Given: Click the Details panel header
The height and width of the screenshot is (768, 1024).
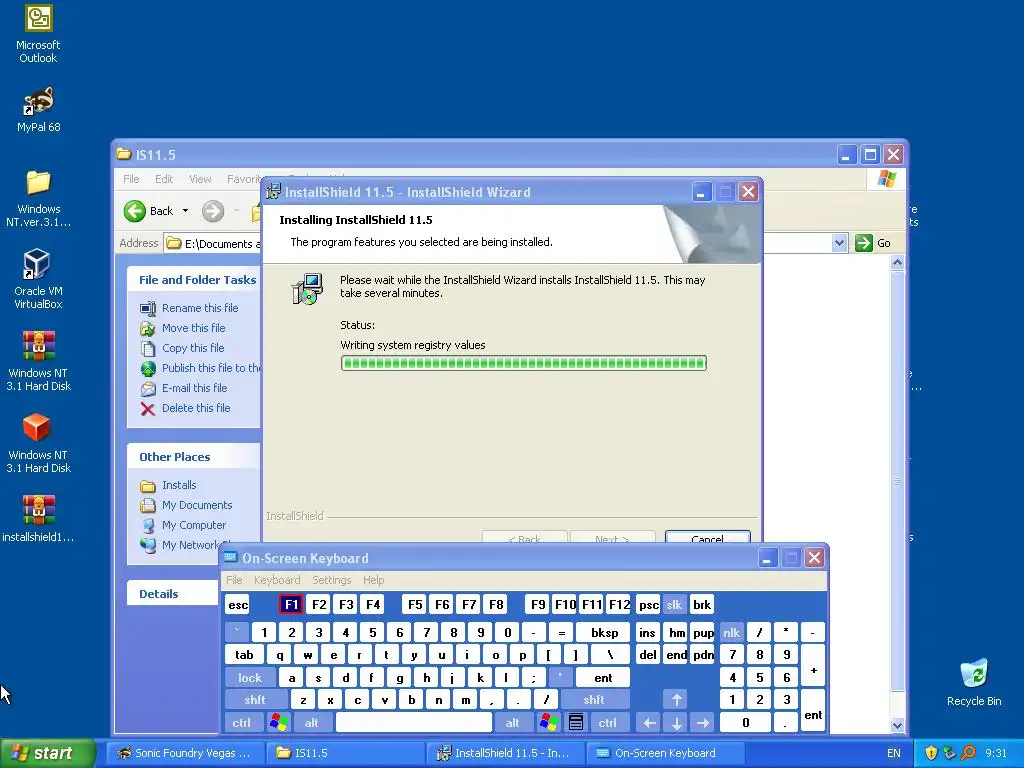Looking at the screenshot, I should (172, 594).
